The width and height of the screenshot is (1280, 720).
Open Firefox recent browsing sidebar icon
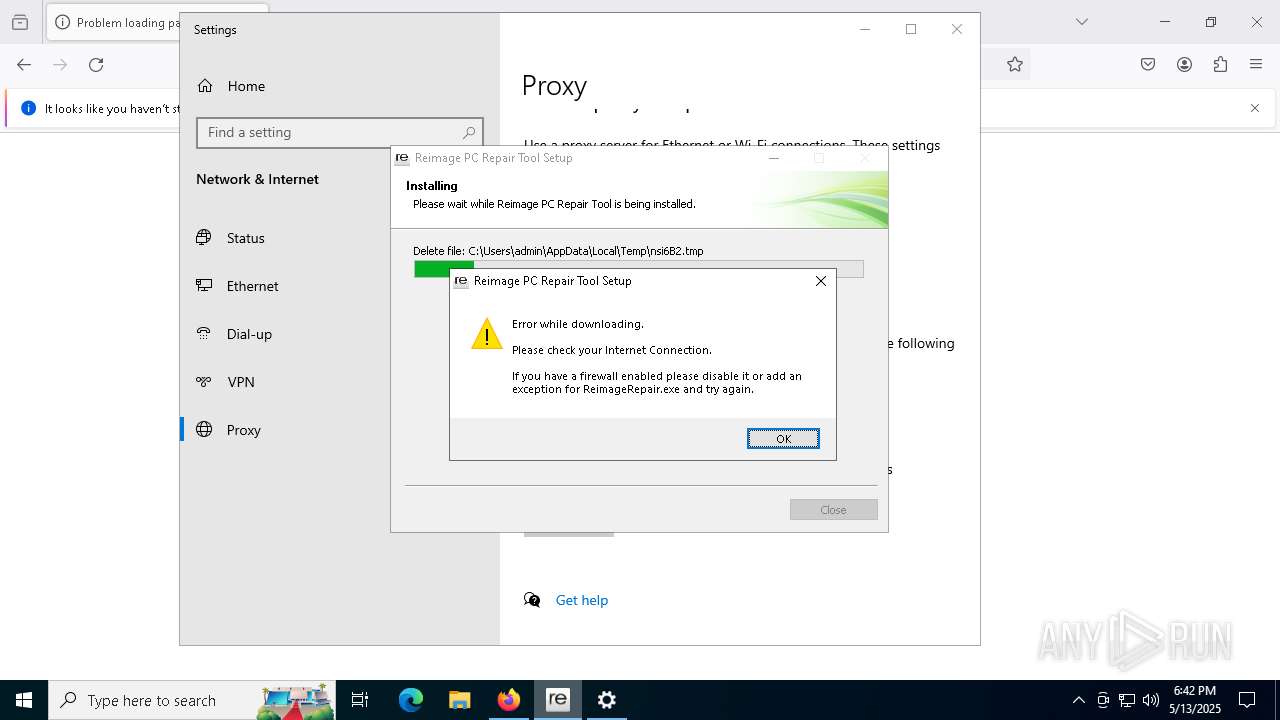pyautogui.click(x=20, y=22)
